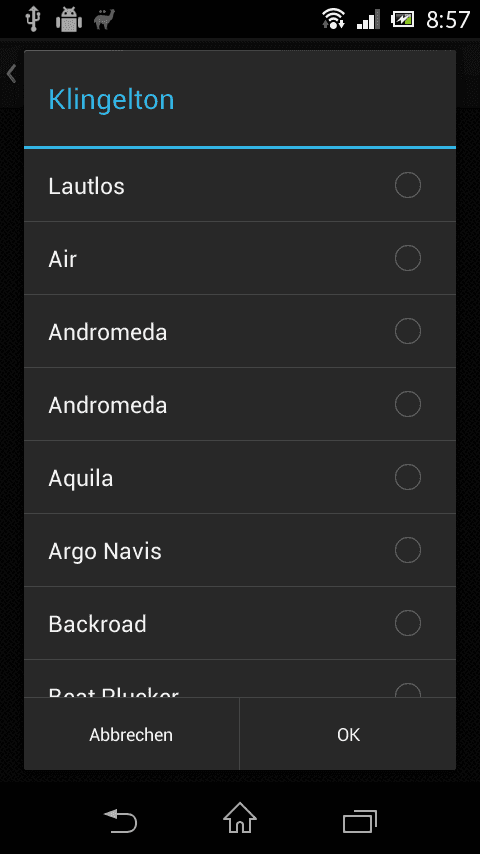Tap the Wi-Fi signal status icon

pos(333,19)
